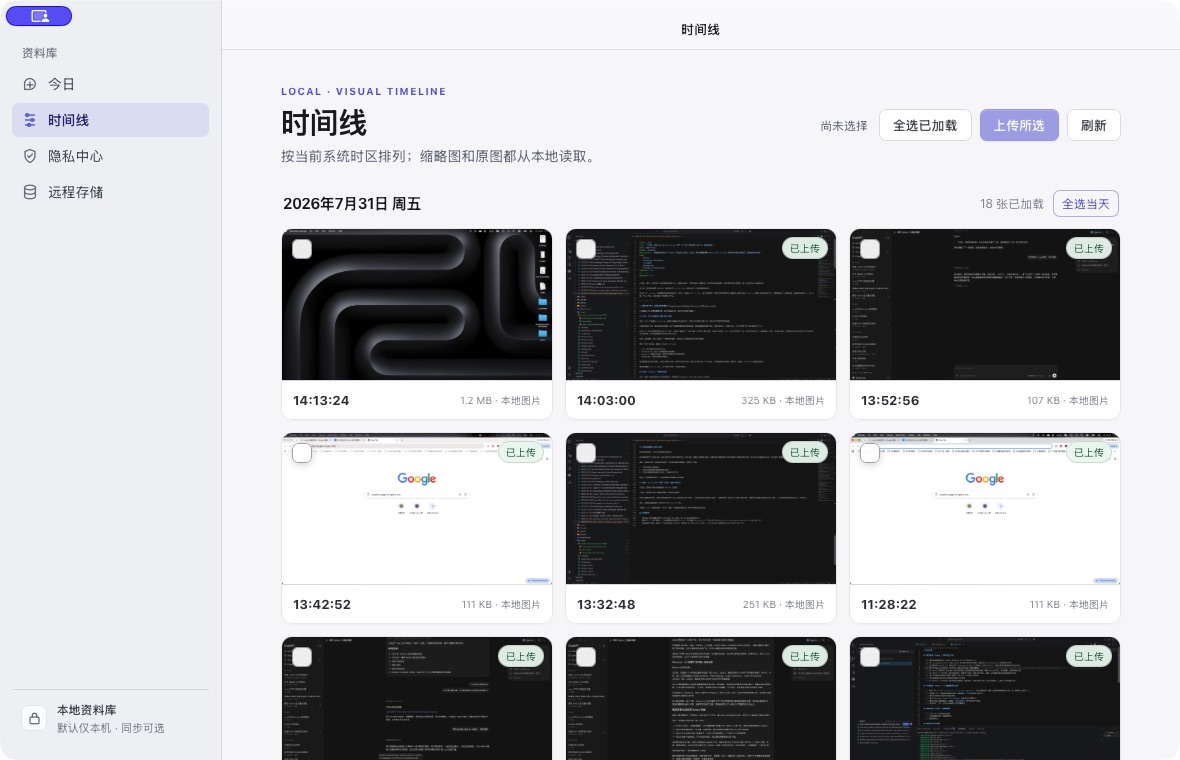Click the 本地资料库 lock icon
This screenshot has height=760, width=1180.
click(35, 719)
